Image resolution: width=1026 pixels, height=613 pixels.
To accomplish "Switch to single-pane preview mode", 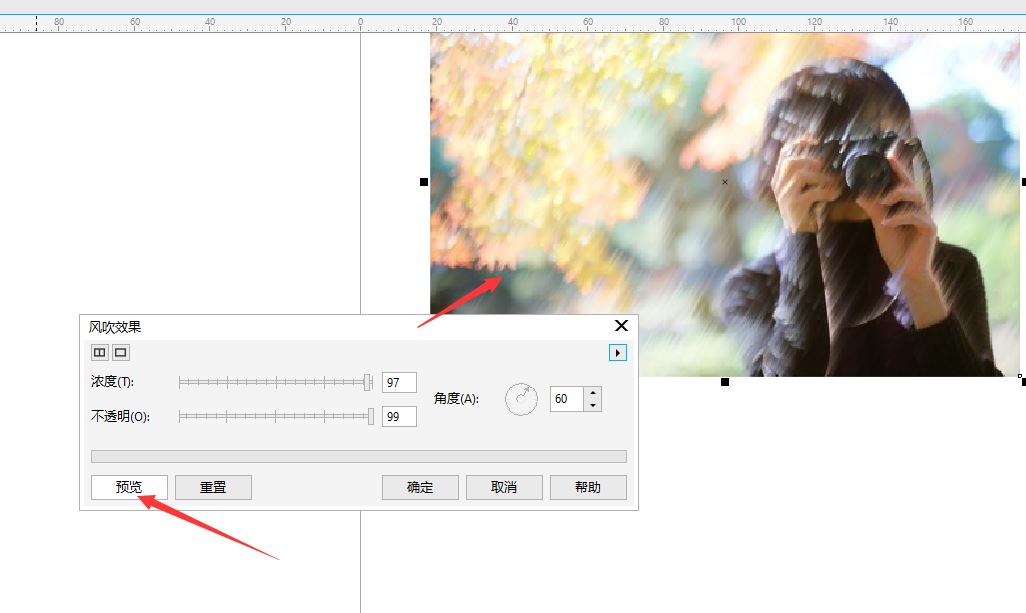I will pyautogui.click(x=120, y=352).
